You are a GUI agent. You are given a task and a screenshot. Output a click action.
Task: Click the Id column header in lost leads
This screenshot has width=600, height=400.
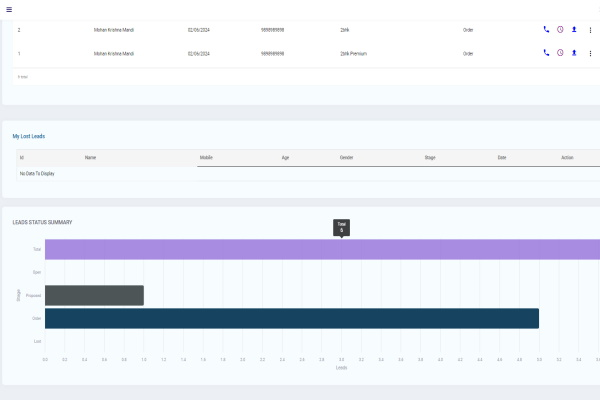21,158
